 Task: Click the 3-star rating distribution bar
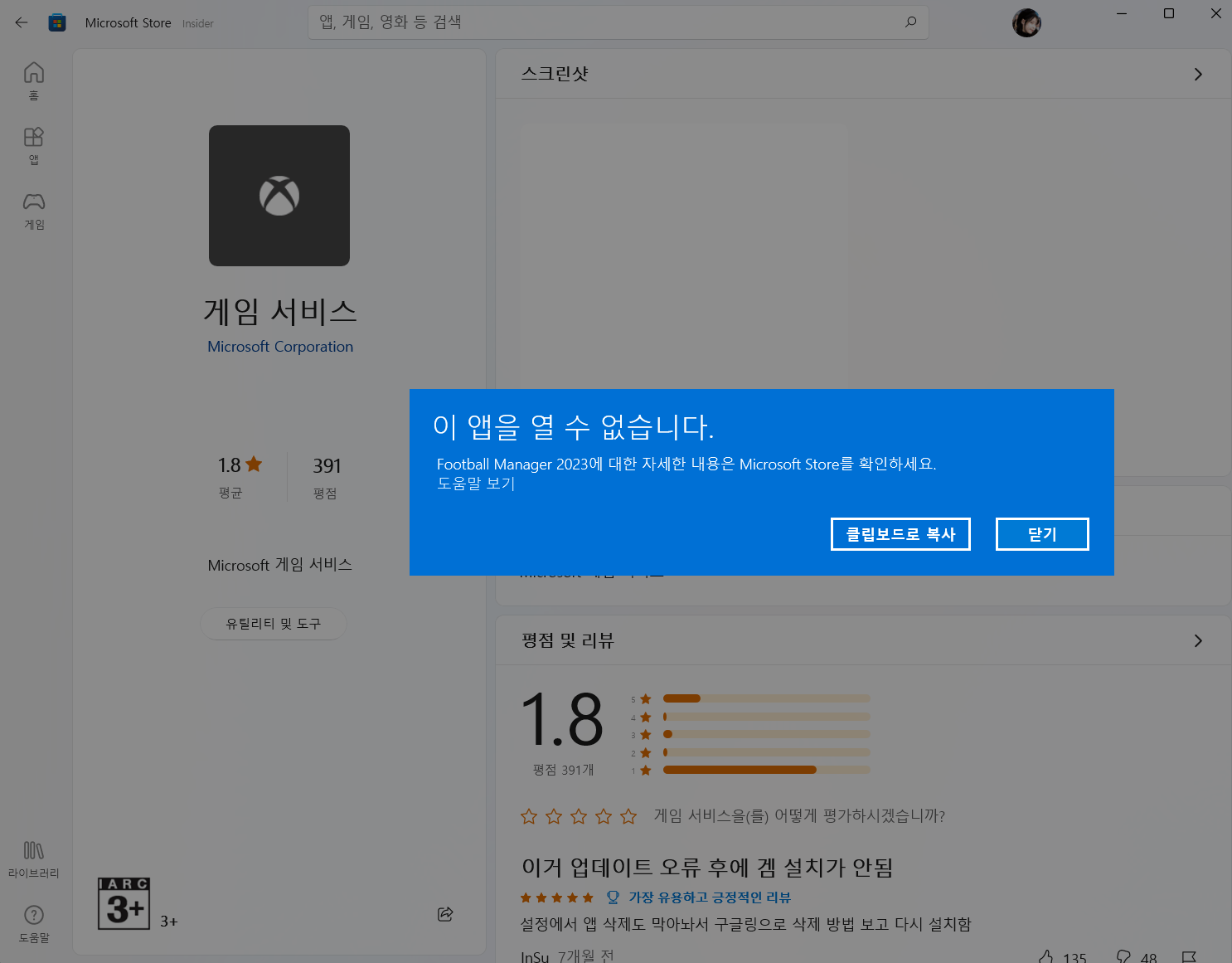point(767,734)
